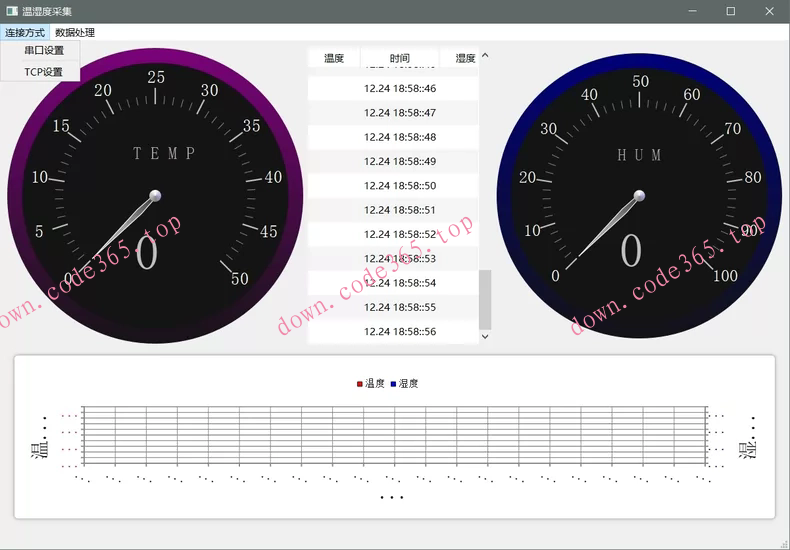Maximize the 温湿度采集 window

[x=730, y=11]
